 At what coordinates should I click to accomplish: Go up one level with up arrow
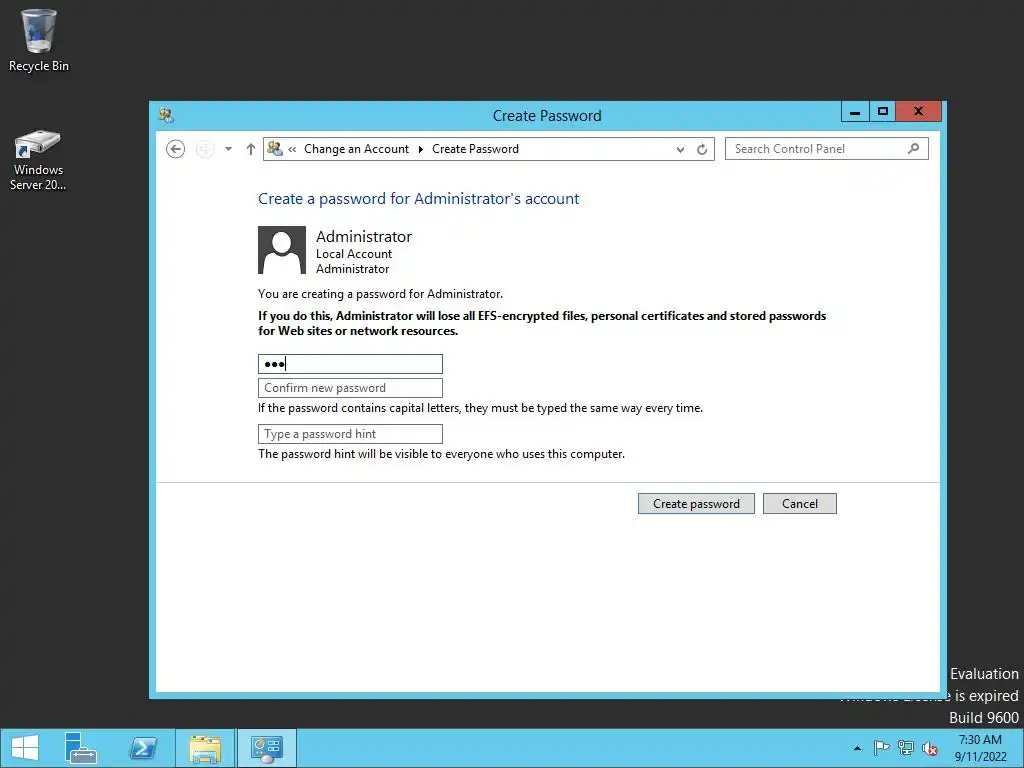(x=251, y=149)
